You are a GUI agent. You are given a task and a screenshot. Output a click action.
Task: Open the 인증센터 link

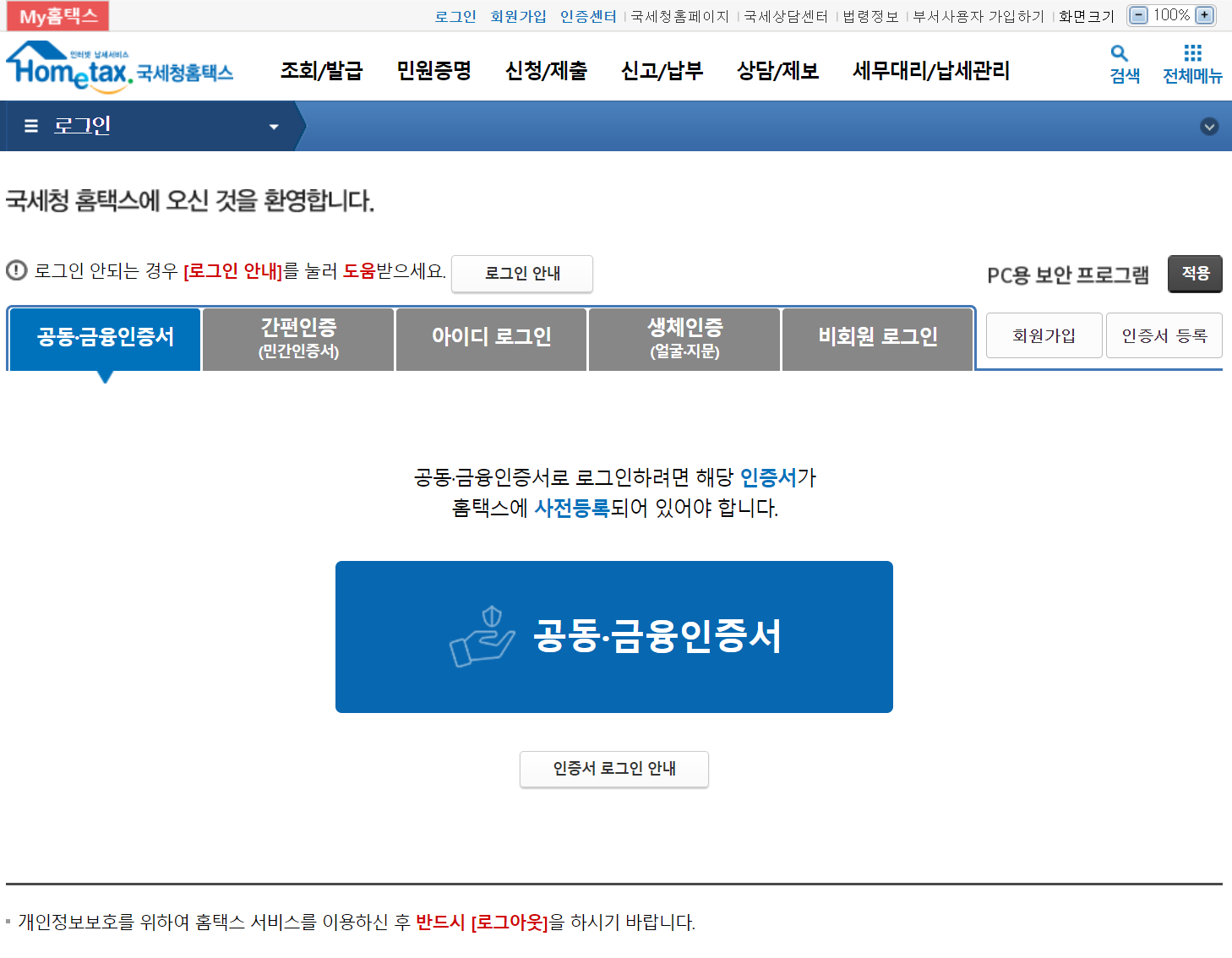(x=588, y=16)
